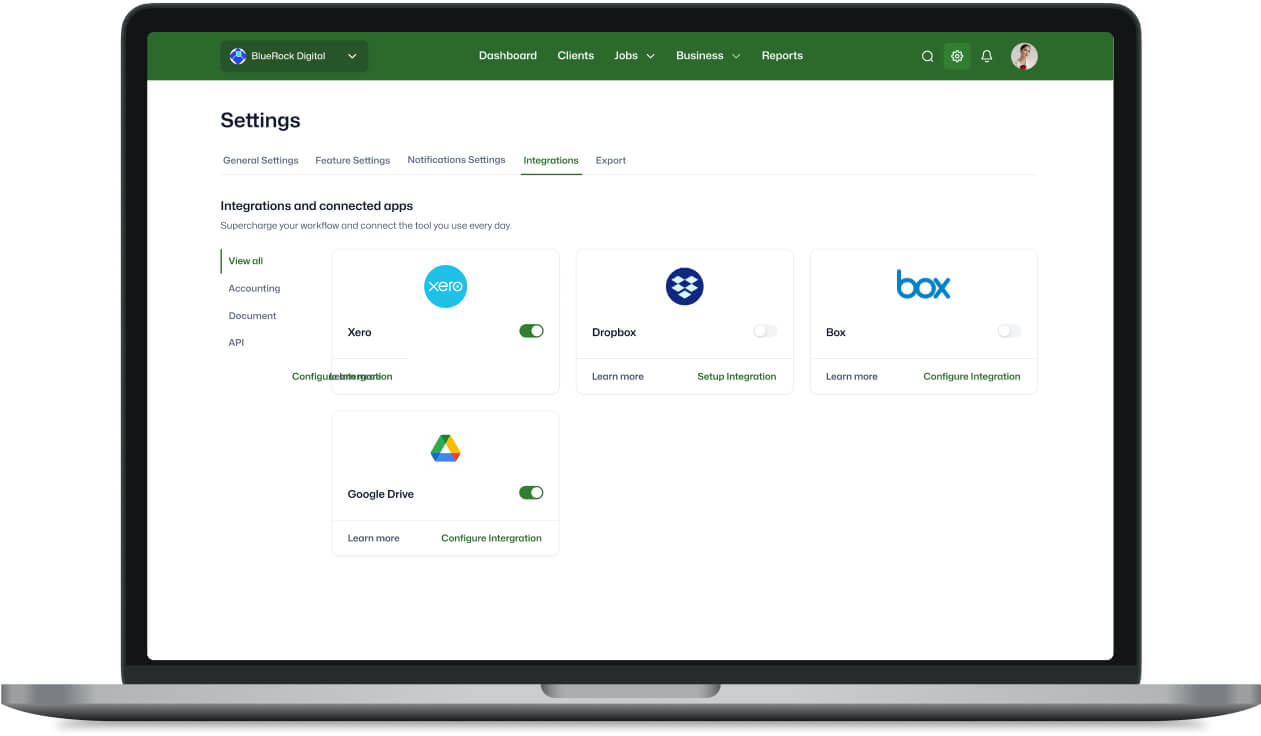Screen dimensions: 1261x736
Task: Click the Xero logo
Action: tap(445, 286)
